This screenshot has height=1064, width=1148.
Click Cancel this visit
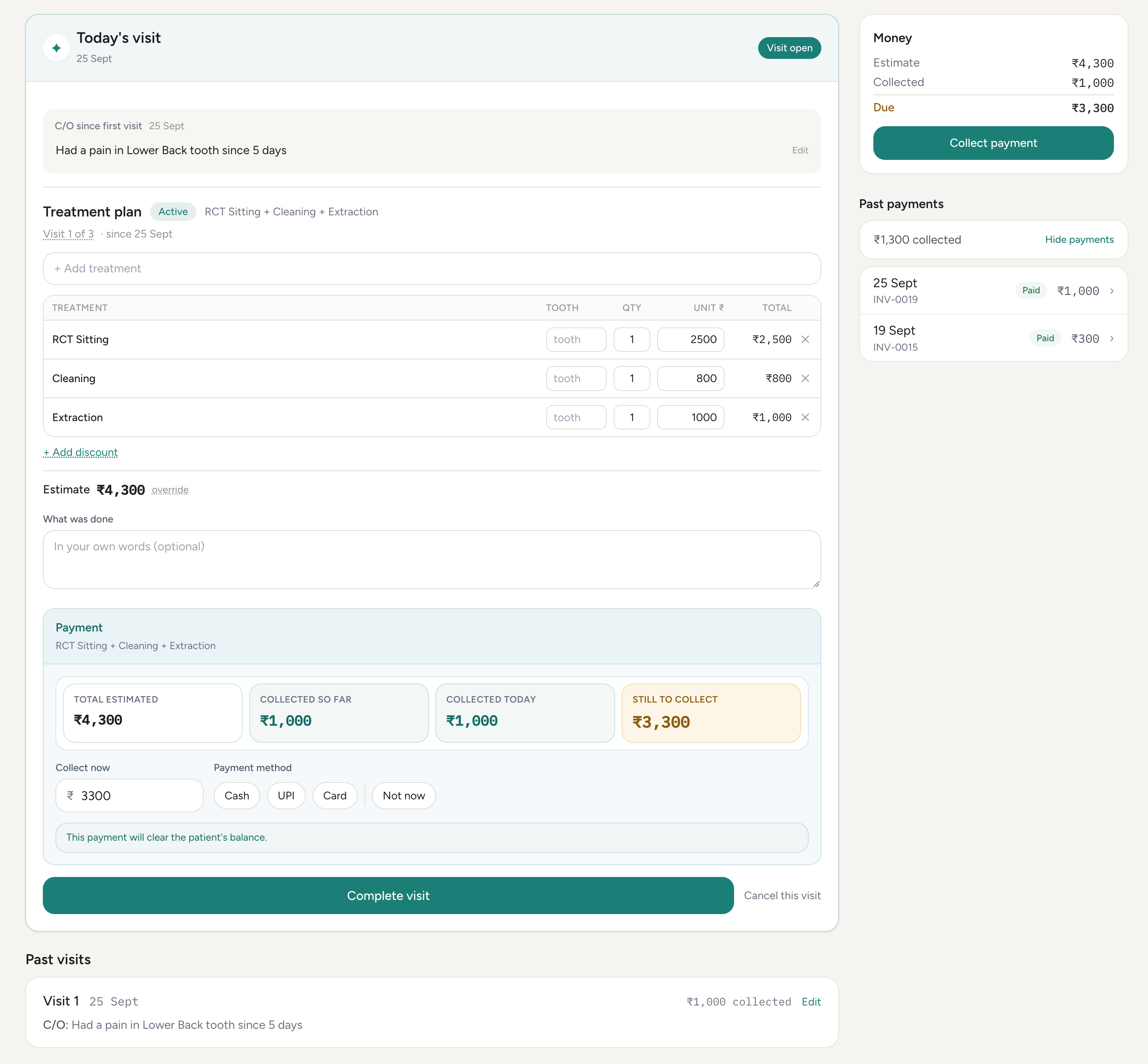[x=782, y=895]
